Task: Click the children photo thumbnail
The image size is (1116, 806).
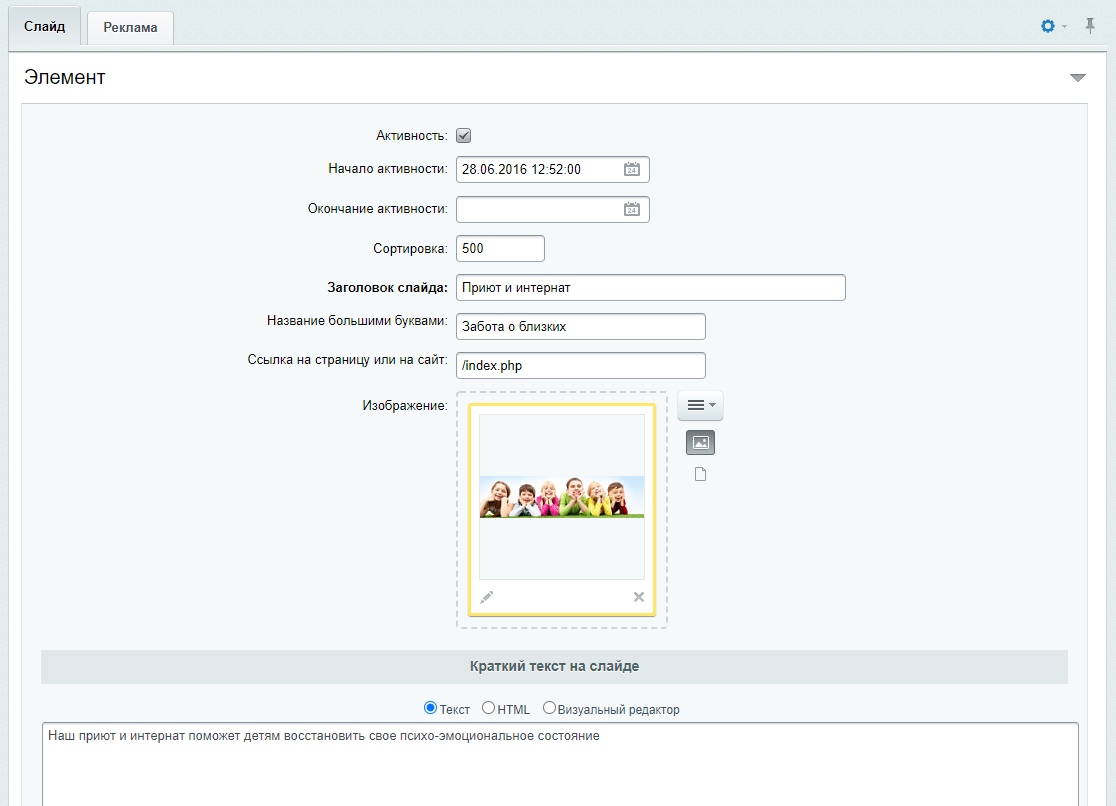Action: point(562,497)
